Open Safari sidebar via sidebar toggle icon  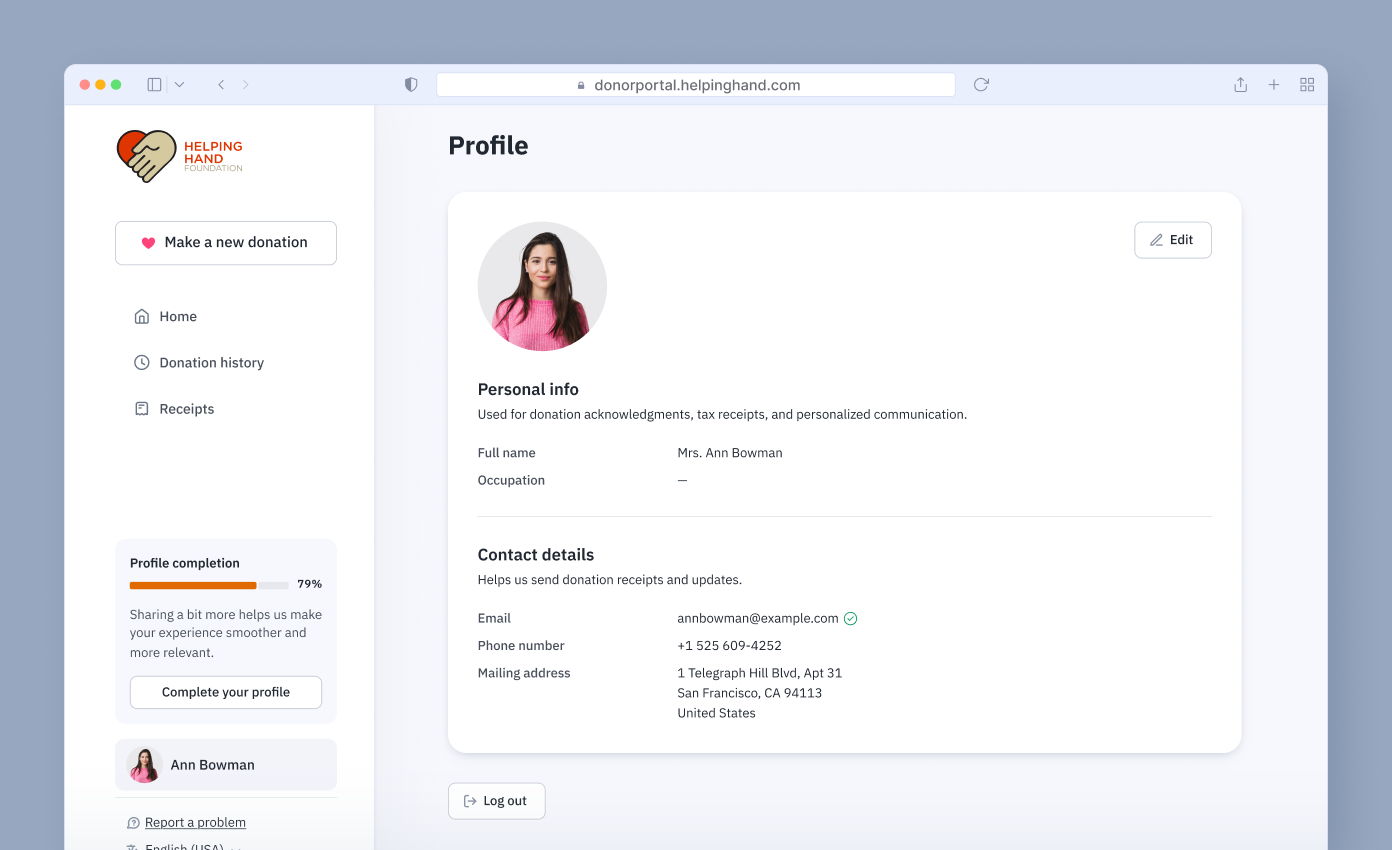(154, 84)
